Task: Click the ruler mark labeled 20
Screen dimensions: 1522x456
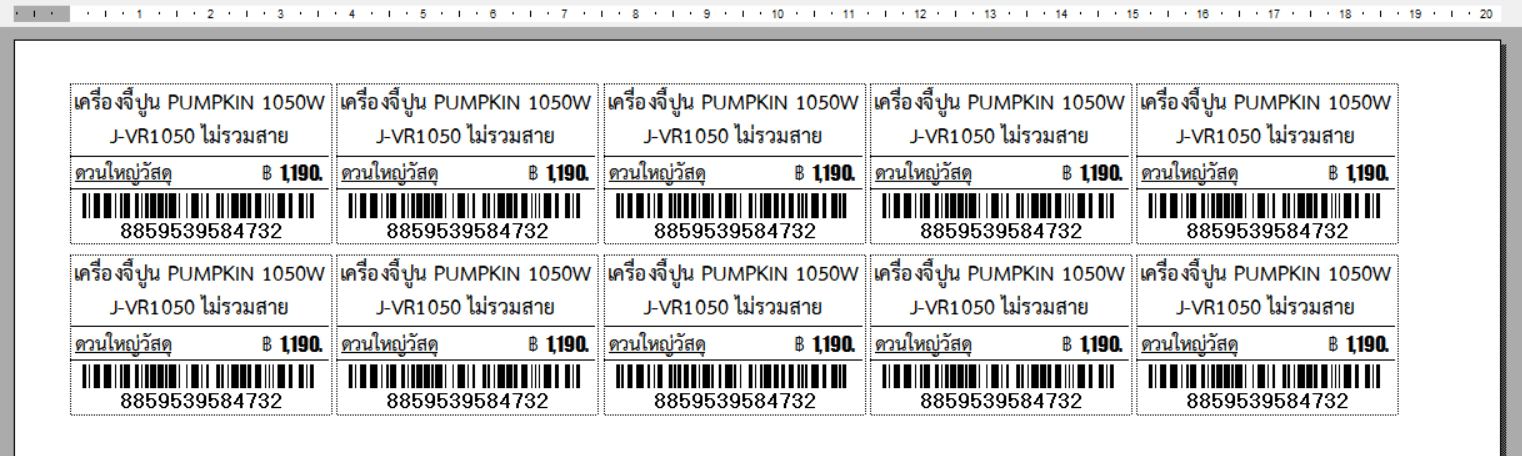Action: (1486, 15)
